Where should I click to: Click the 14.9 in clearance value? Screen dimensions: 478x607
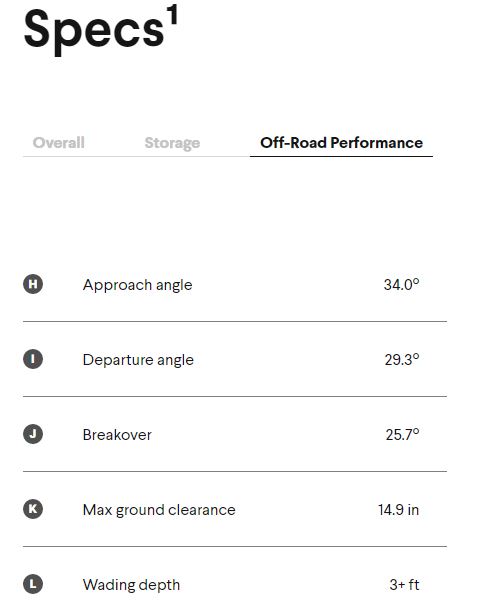pos(399,509)
